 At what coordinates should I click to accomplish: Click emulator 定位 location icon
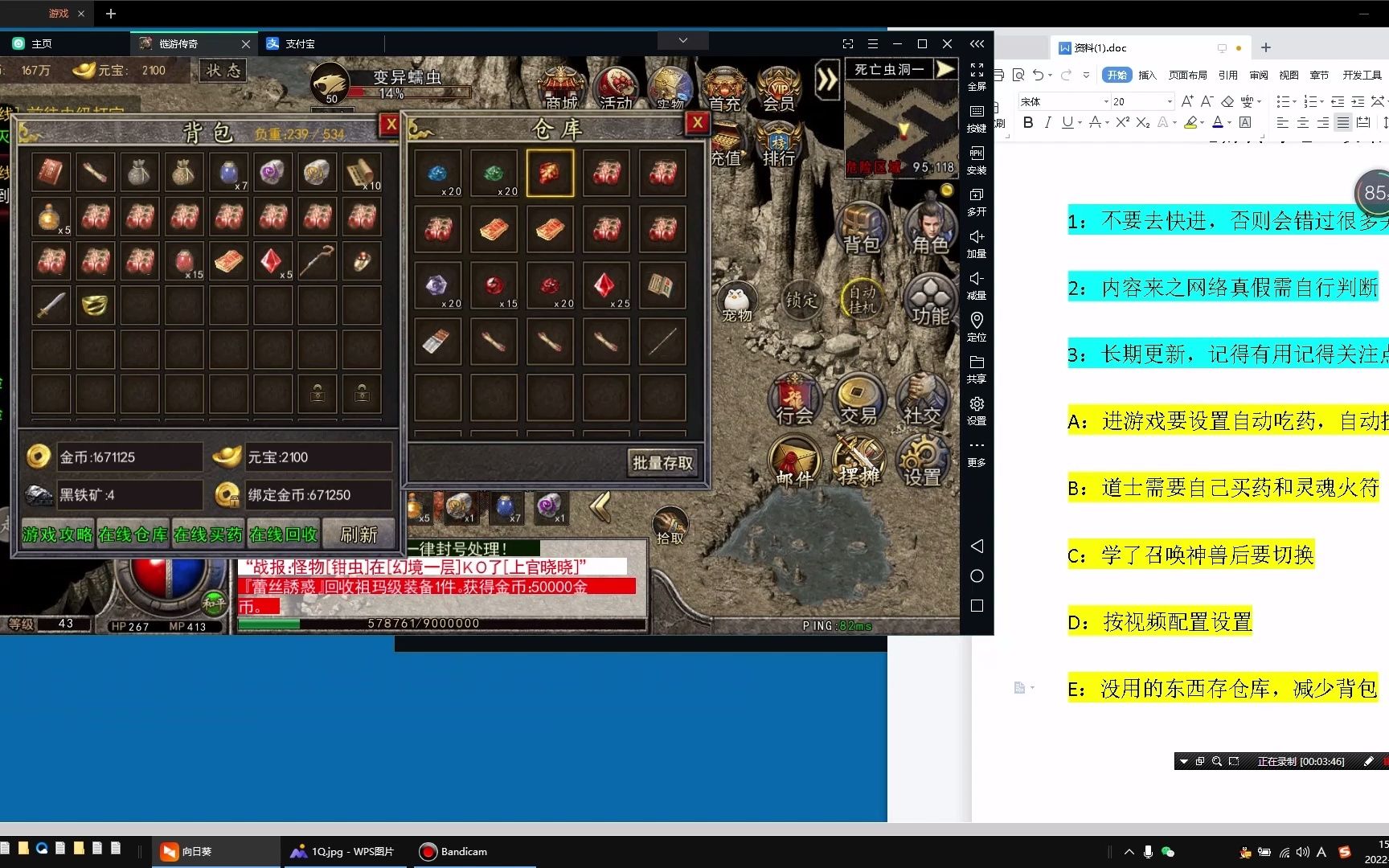(977, 327)
